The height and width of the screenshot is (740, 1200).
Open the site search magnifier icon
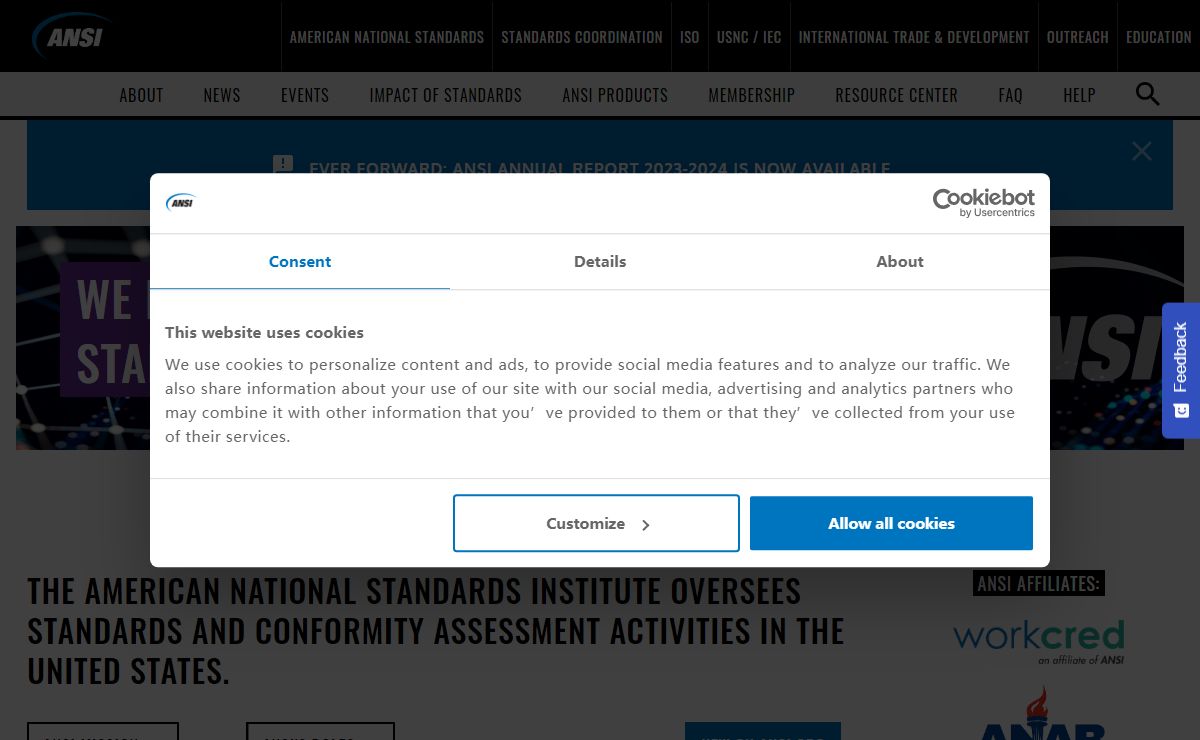(x=1148, y=94)
